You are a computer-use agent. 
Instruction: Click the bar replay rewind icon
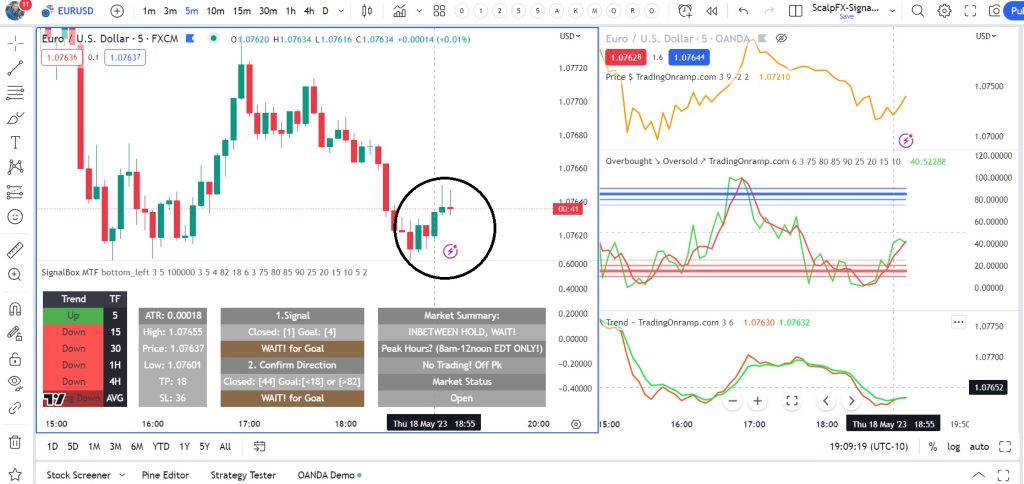pyautogui.click(x=711, y=11)
